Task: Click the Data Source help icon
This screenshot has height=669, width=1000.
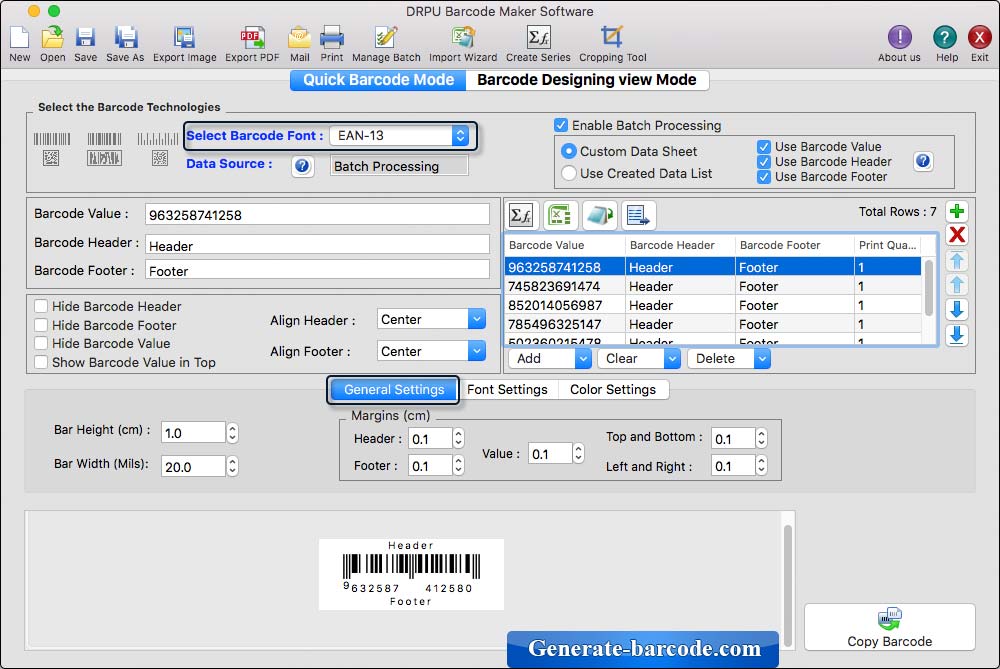Action: pos(302,166)
